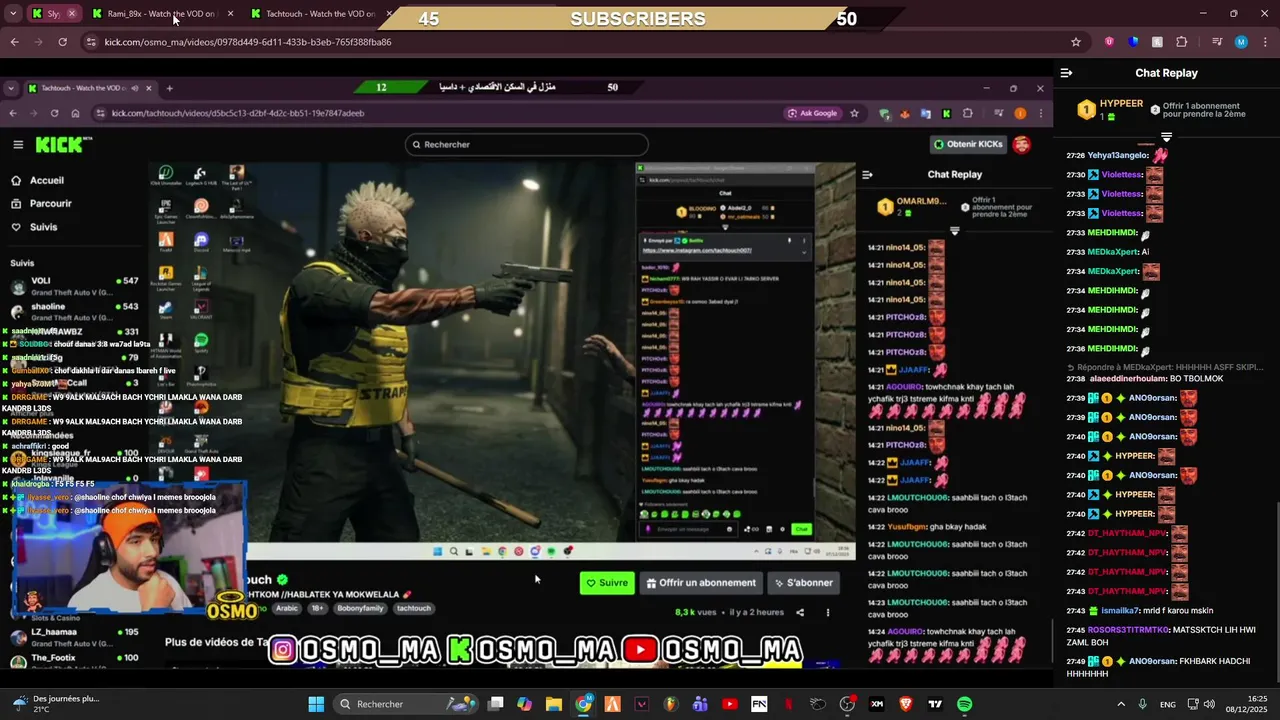This screenshot has width=1280, height=720.
Task: Click the Kick extension icon in inner toolbar
Action: 946,113
